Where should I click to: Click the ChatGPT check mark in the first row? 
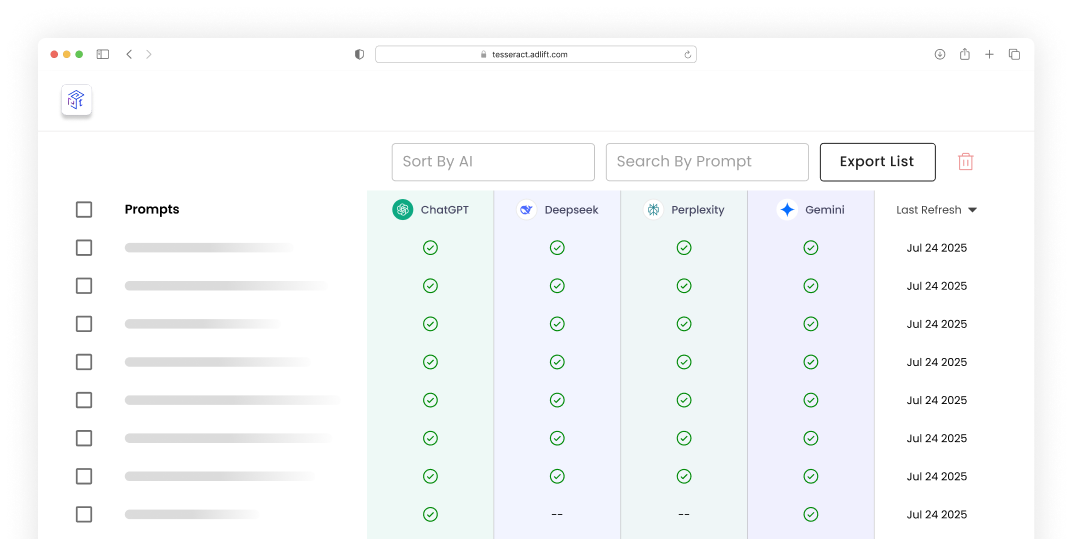[430, 248]
